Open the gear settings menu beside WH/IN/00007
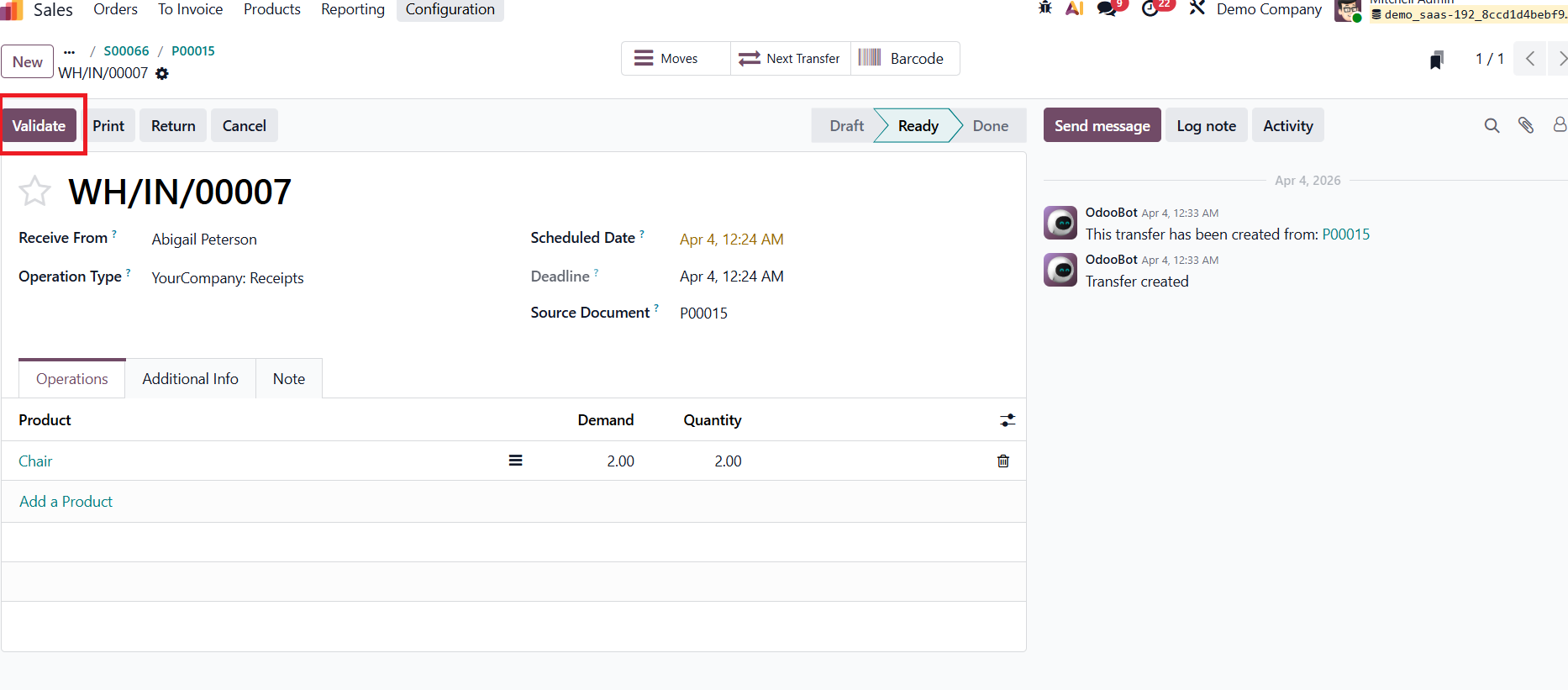The width and height of the screenshot is (1568, 690). (162, 74)
